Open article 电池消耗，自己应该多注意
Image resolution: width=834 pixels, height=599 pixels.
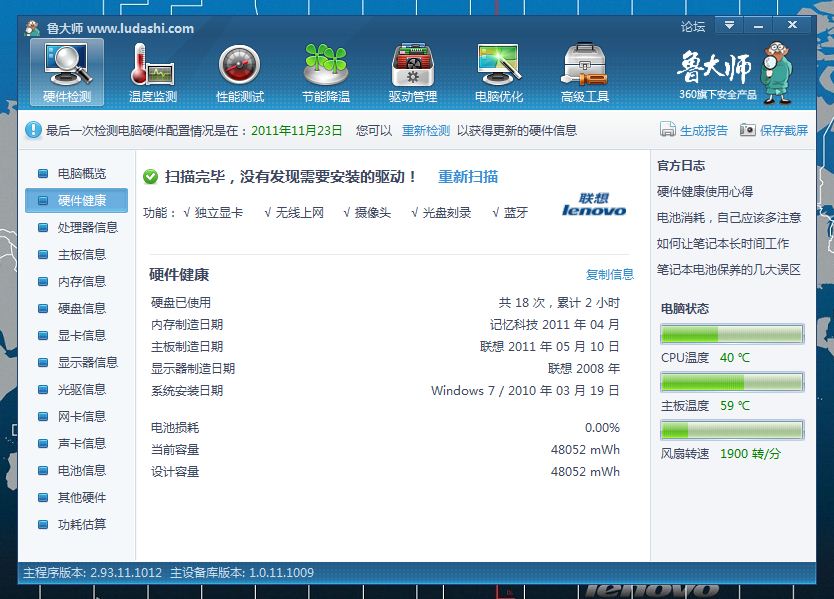click(x=729, y=218)
